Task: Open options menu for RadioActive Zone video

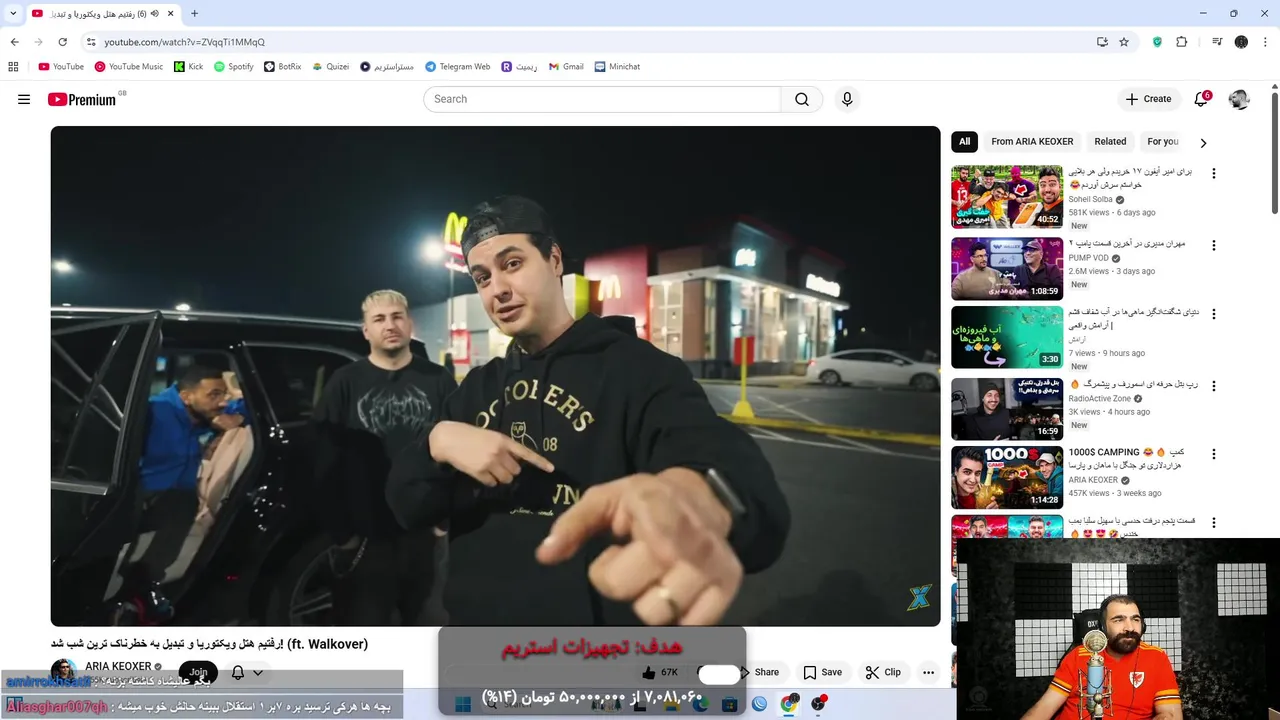Action: coord(1214,386)
